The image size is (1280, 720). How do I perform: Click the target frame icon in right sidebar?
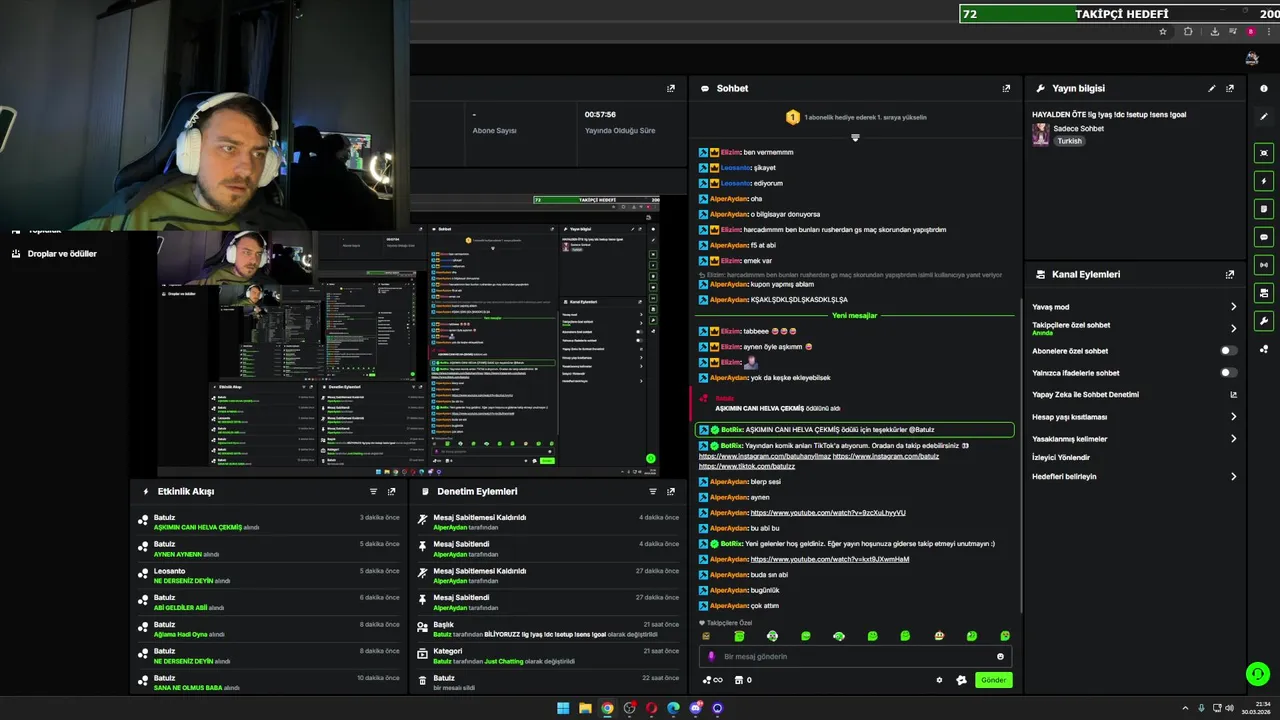pos(1264,153)
